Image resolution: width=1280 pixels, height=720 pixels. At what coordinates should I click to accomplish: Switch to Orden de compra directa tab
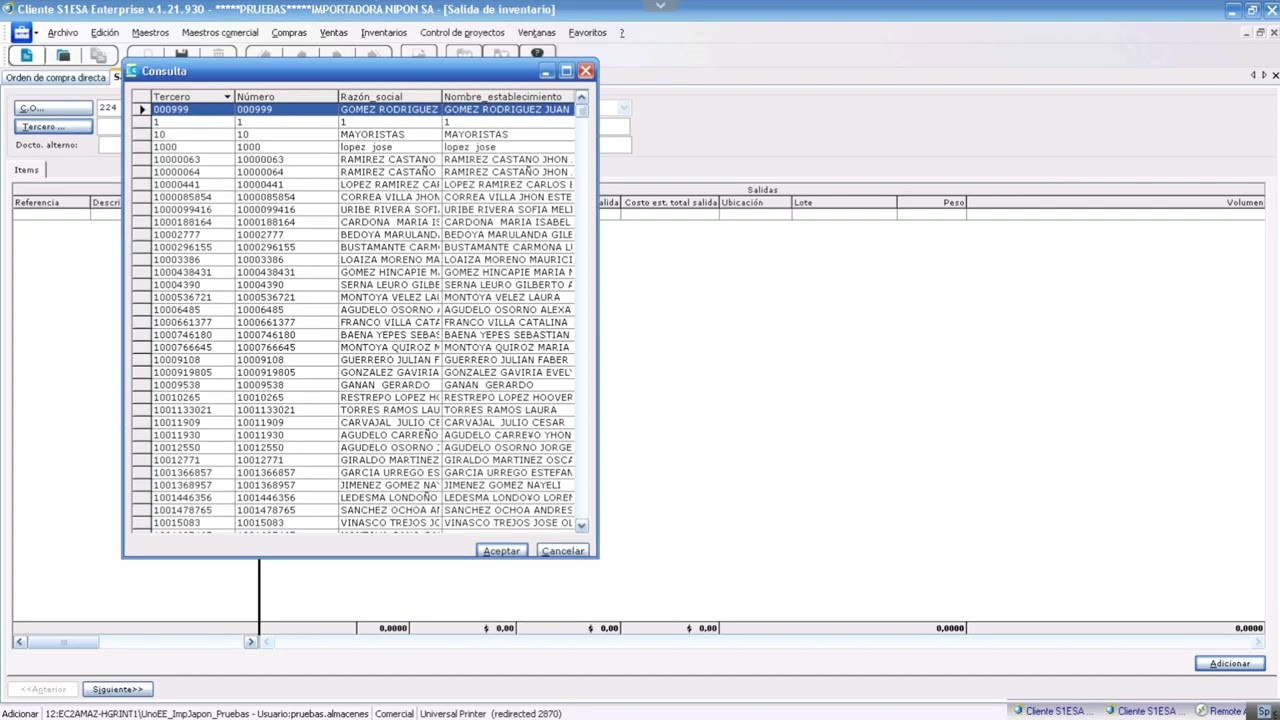(x=56, y=77)
